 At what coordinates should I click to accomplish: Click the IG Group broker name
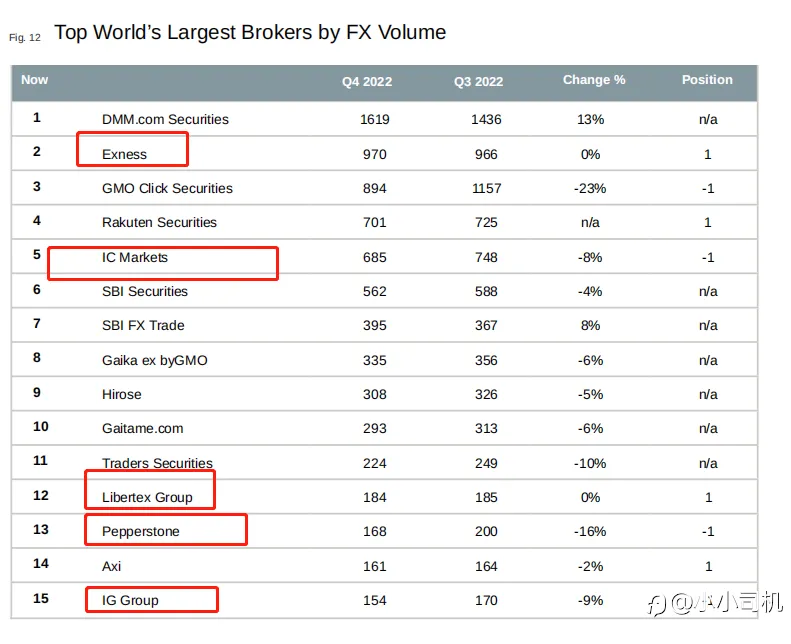[130, 600]
